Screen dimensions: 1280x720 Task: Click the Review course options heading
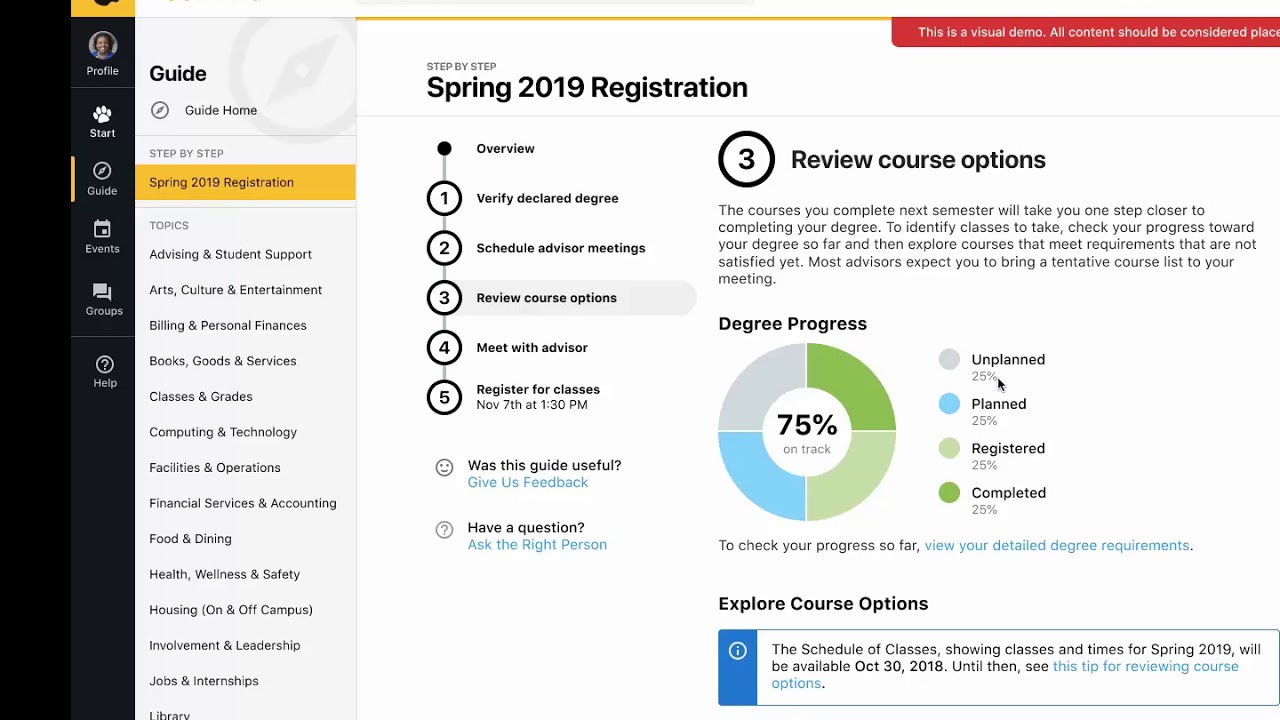coord(918,160)
